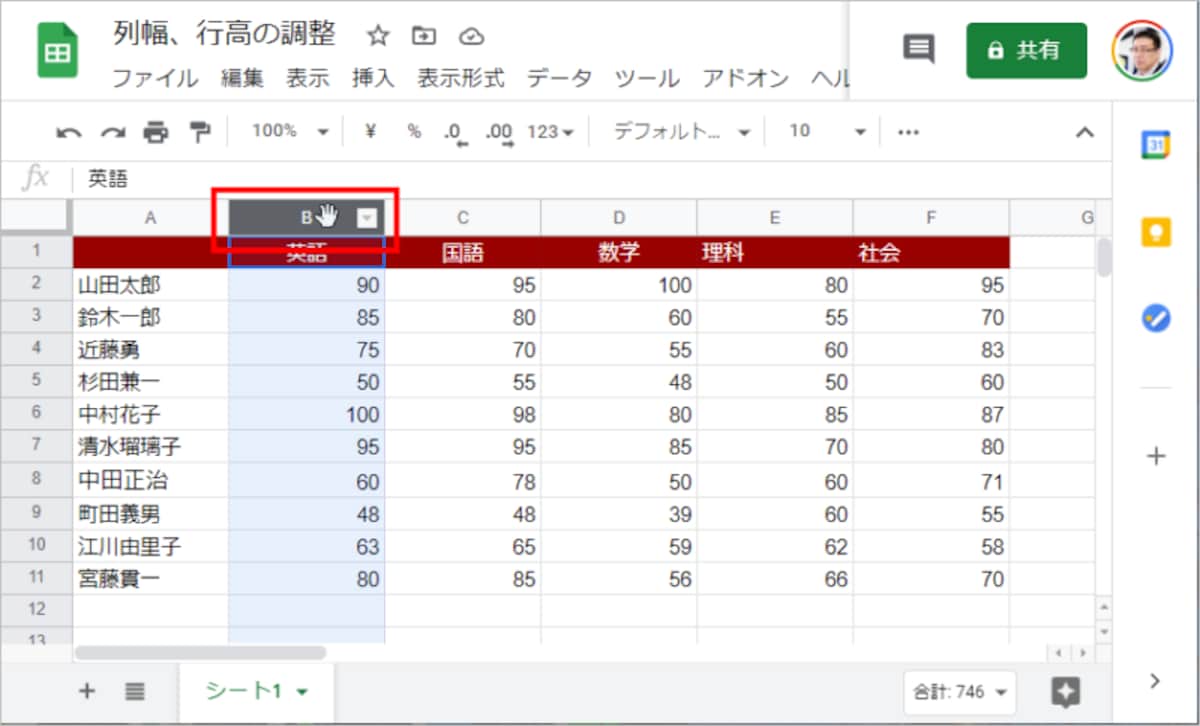Select the cell 宮藤貫一
This screenshot has width=1200, height=726.
(150, 578)
